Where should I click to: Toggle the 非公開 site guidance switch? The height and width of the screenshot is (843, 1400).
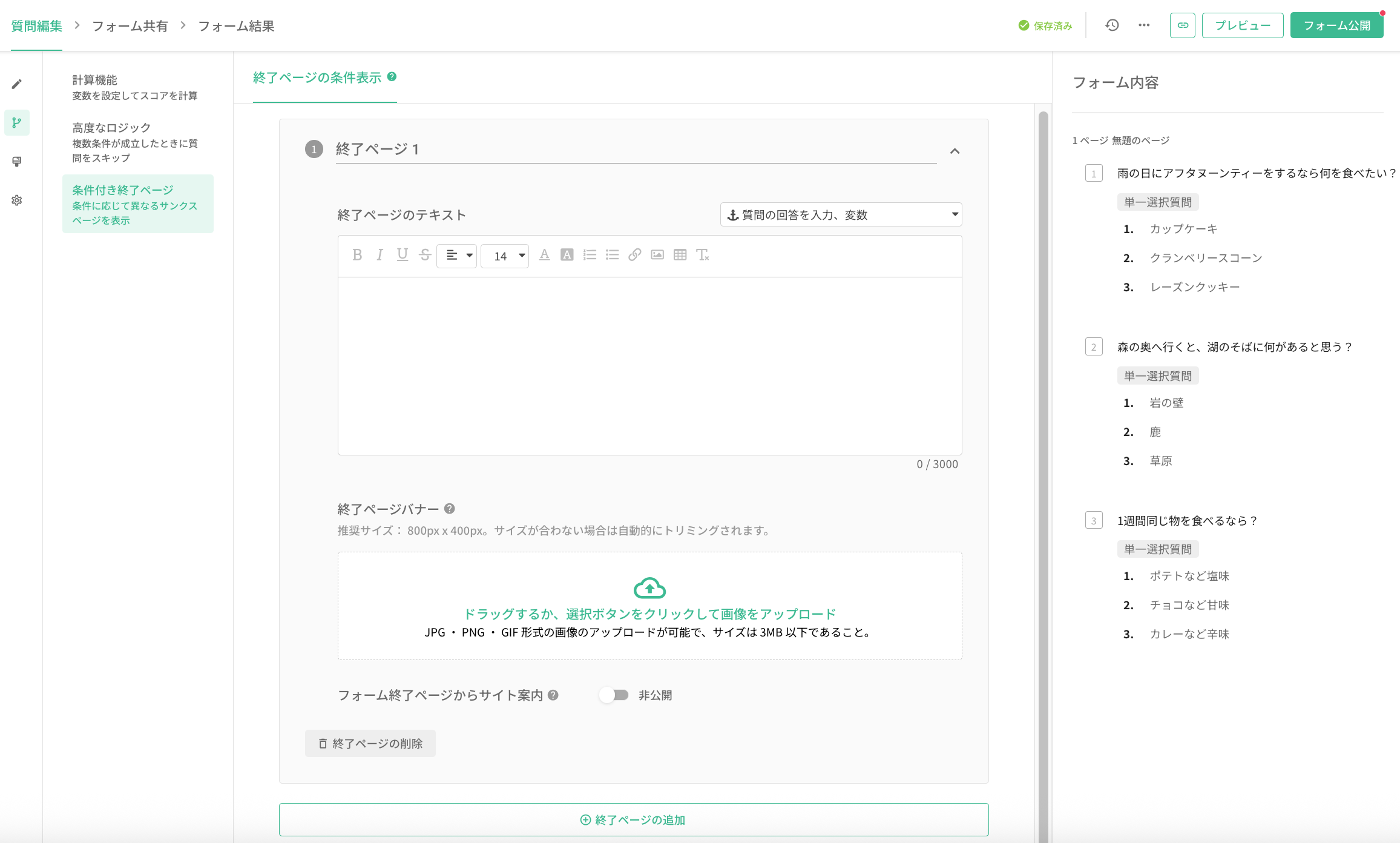[614, 695]
